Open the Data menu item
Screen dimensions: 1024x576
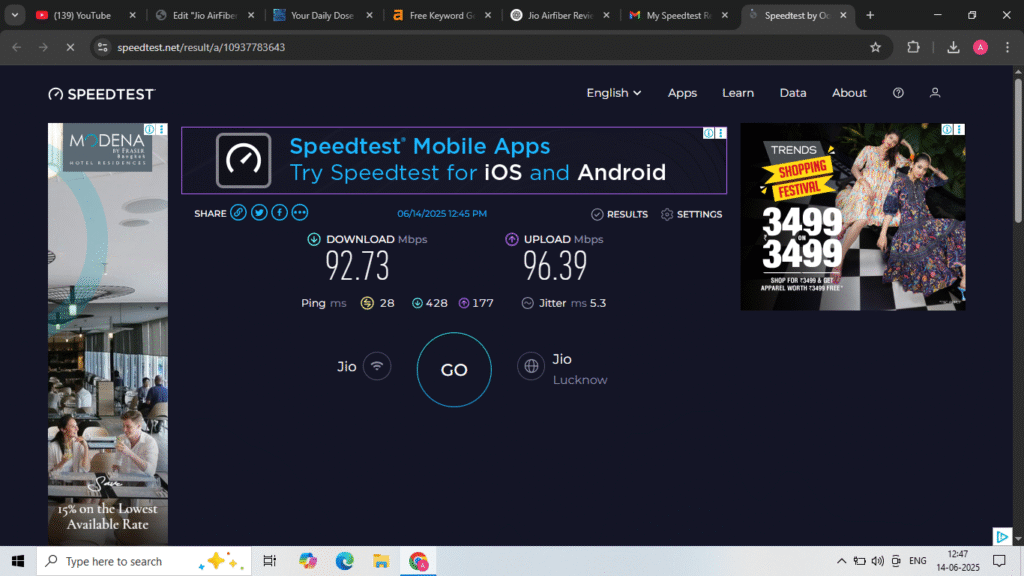[x=793, y=93]
